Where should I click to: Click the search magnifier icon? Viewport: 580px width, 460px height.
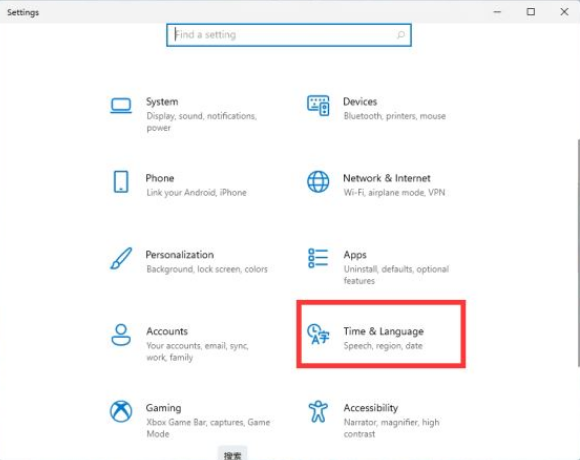[x=401, y=35]
